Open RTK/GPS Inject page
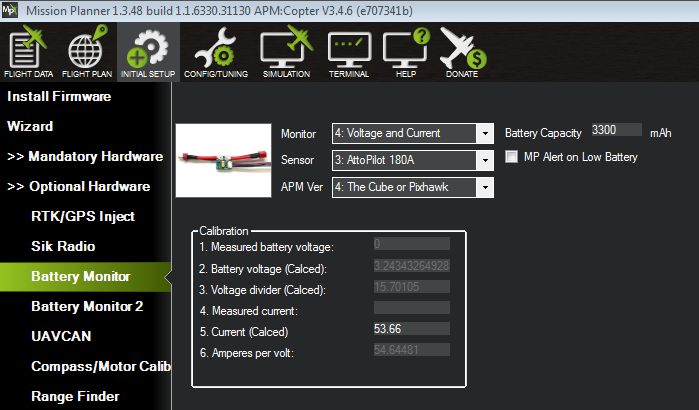Screen dimensions: 699x410 pyautogui.click(x=83, y=216)
